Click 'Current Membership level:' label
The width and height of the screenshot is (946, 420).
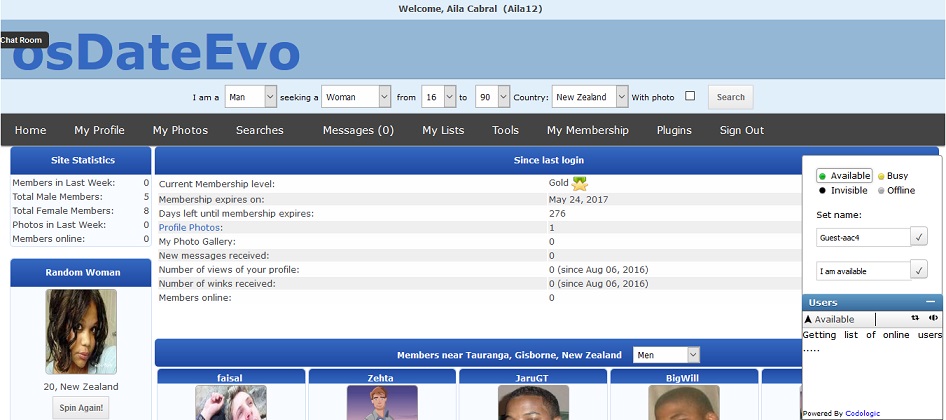click(x=217, y=184)
